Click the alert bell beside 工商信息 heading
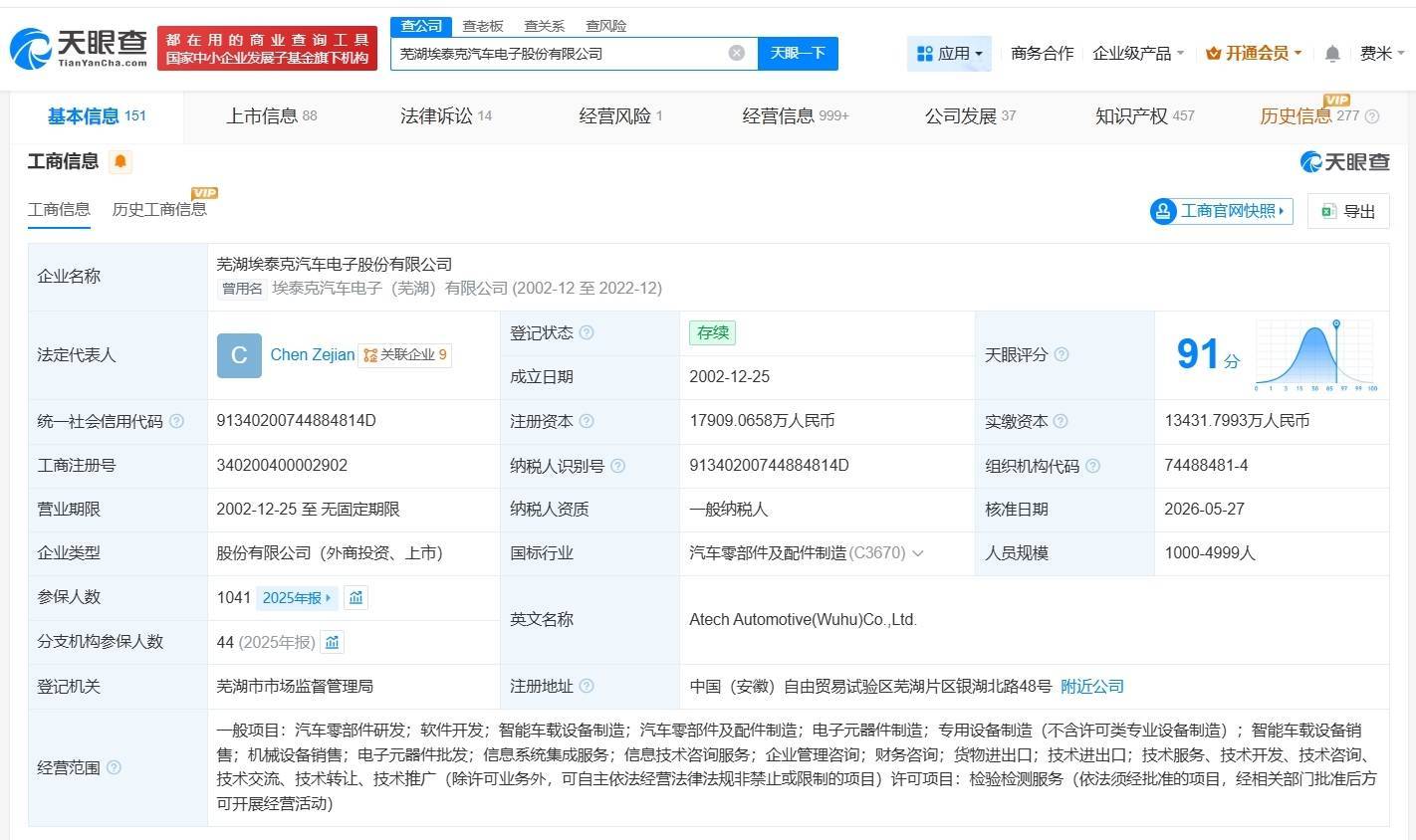The width and height of the screenshot is (1416, 840). (120, 161)
